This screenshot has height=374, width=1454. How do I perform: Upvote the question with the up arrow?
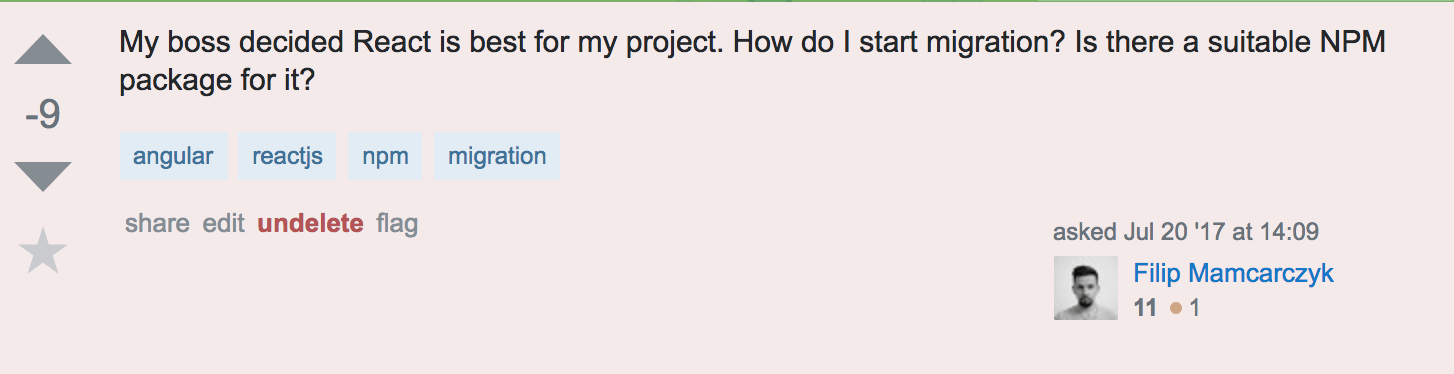click(43, 50)
